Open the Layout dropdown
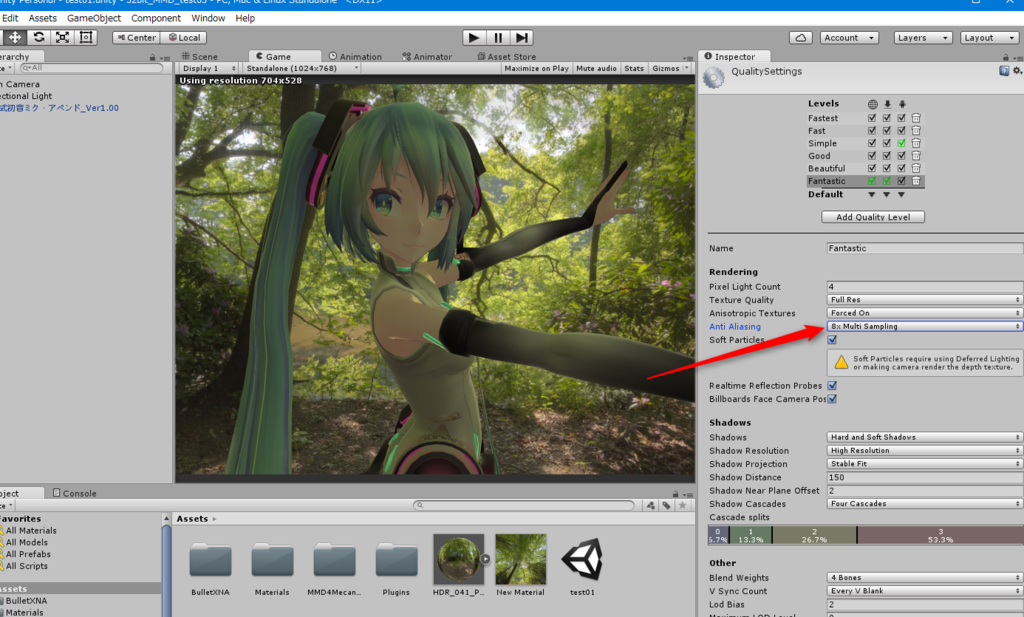Image resolution: width=1024 pixels, height=617 pixels. [990, 38]
